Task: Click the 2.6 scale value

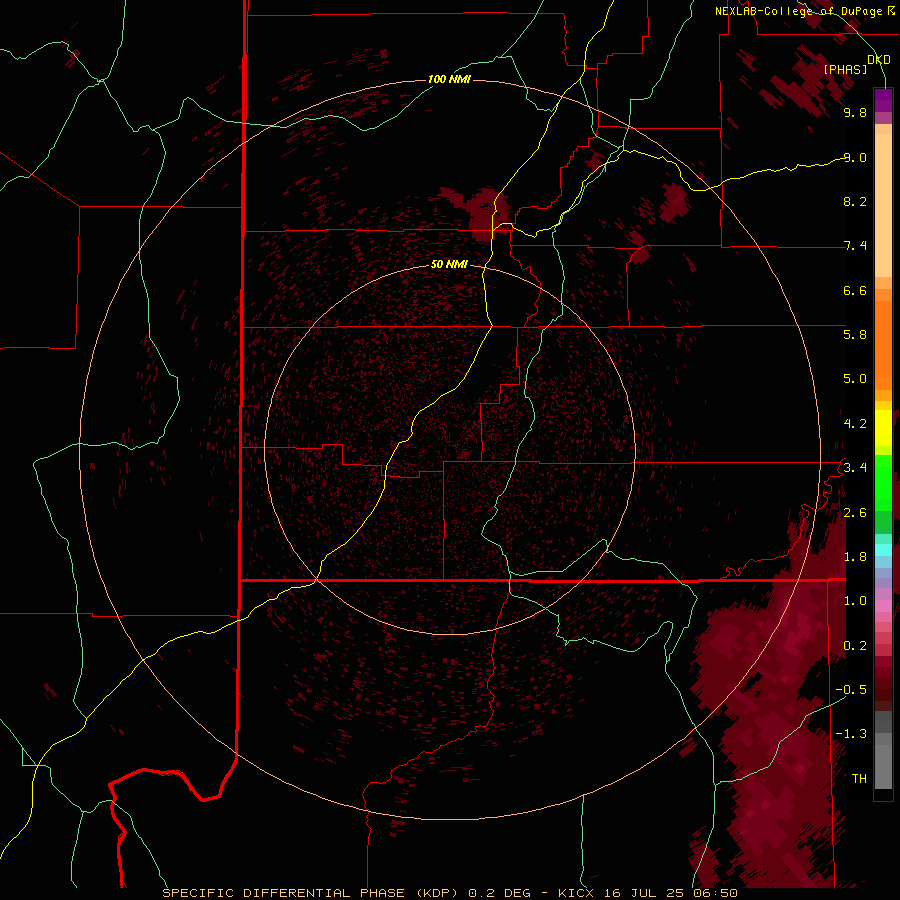Action: tap(855, 512)
